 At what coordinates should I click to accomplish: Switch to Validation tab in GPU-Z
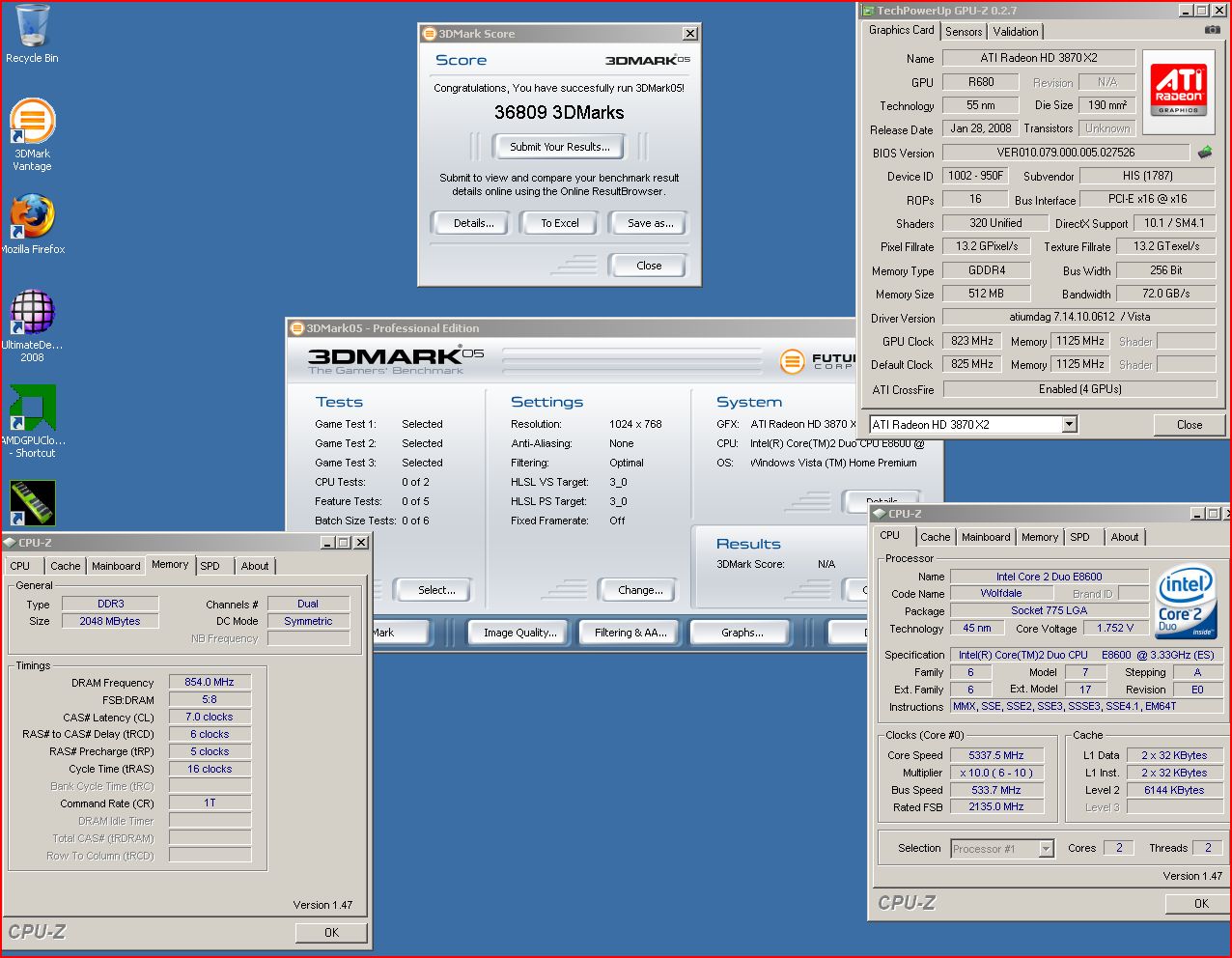[1016, 32]
